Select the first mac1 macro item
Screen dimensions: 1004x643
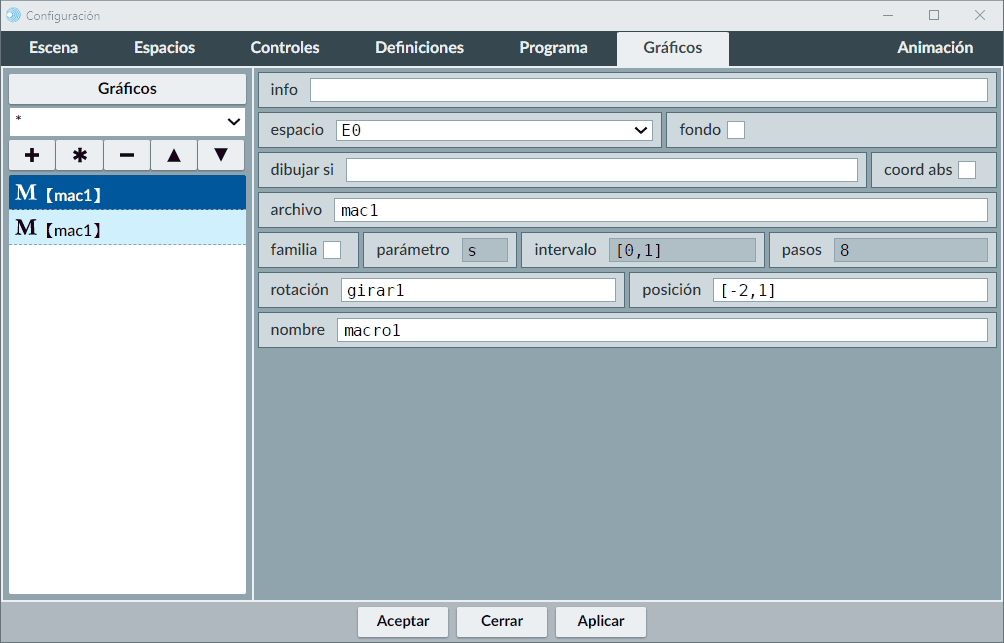127,193
